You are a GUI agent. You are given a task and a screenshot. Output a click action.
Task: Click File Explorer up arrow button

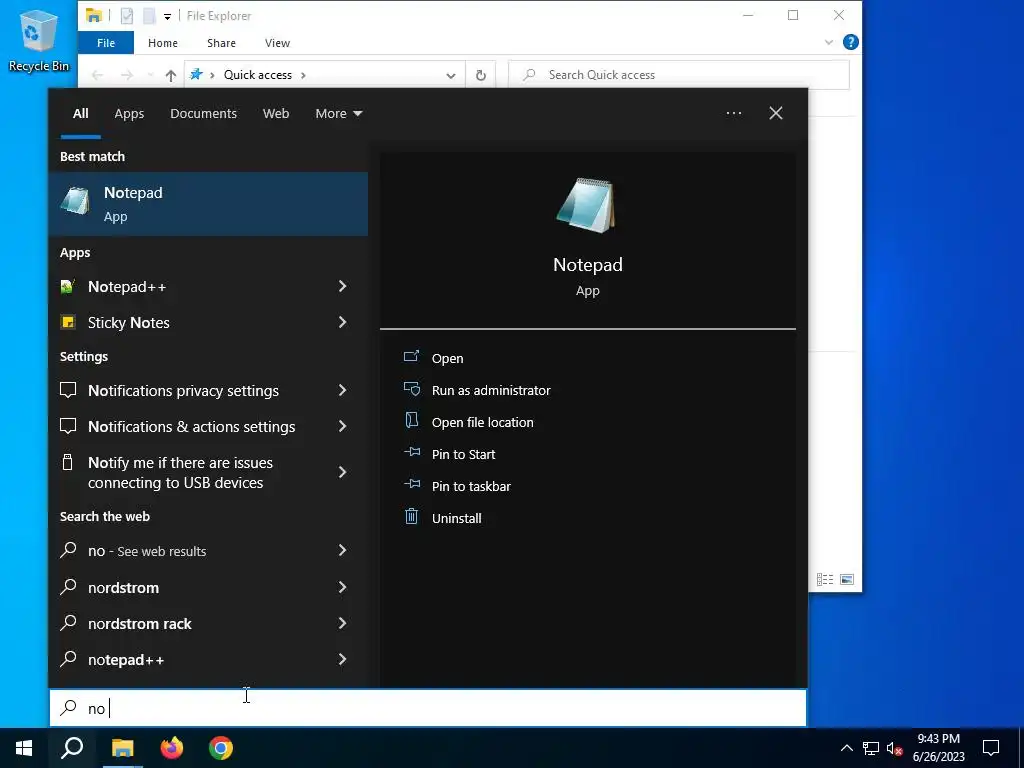pos(170,75)
